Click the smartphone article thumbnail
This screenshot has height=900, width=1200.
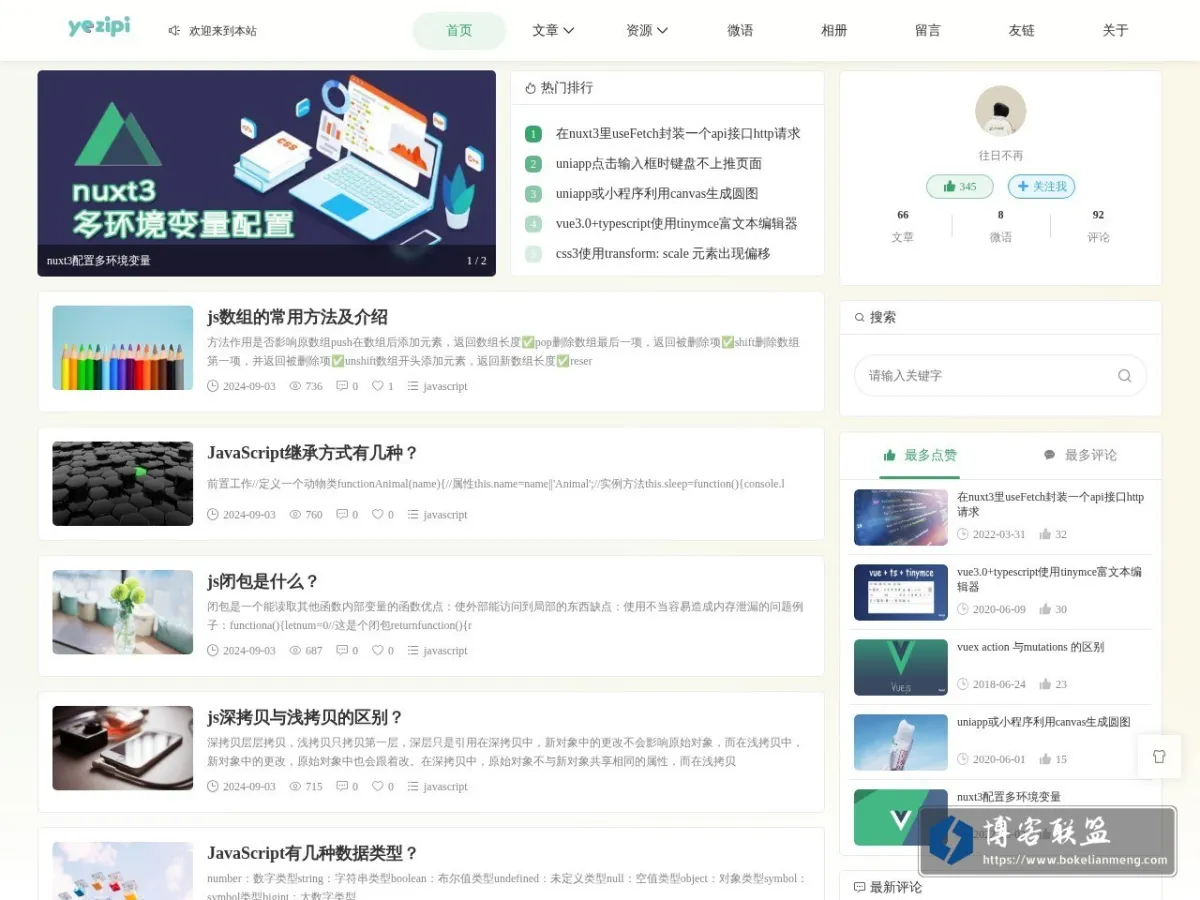(123, 748)
